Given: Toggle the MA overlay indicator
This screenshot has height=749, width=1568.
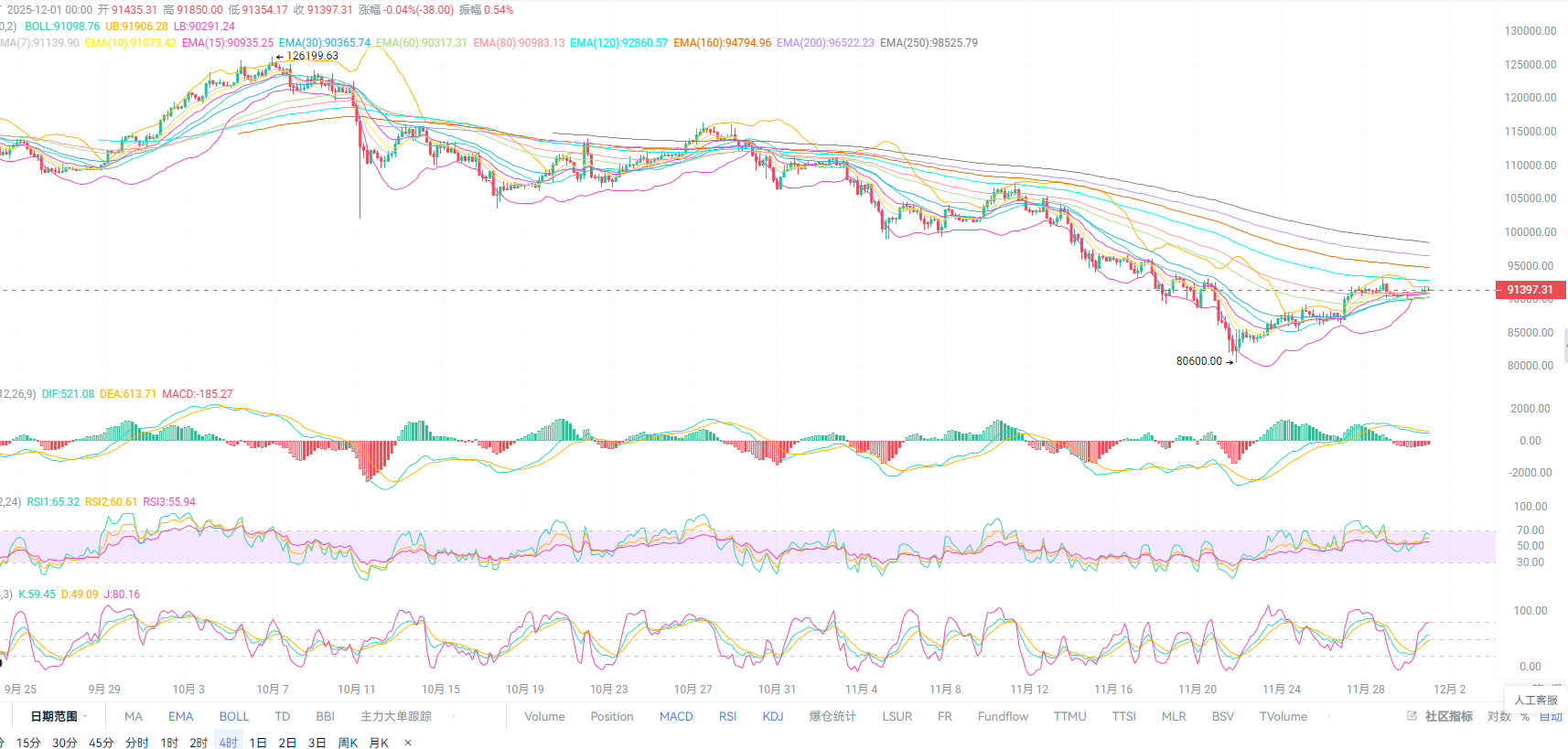Looking at the screenshot, I should coord(134,716).
